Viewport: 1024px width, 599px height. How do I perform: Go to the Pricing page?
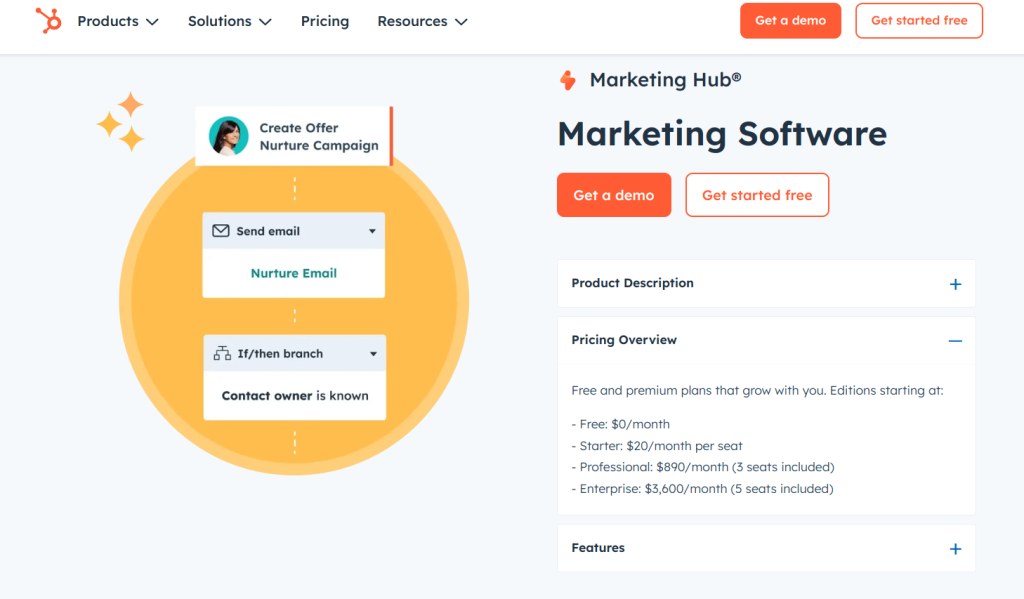(325, 21)
